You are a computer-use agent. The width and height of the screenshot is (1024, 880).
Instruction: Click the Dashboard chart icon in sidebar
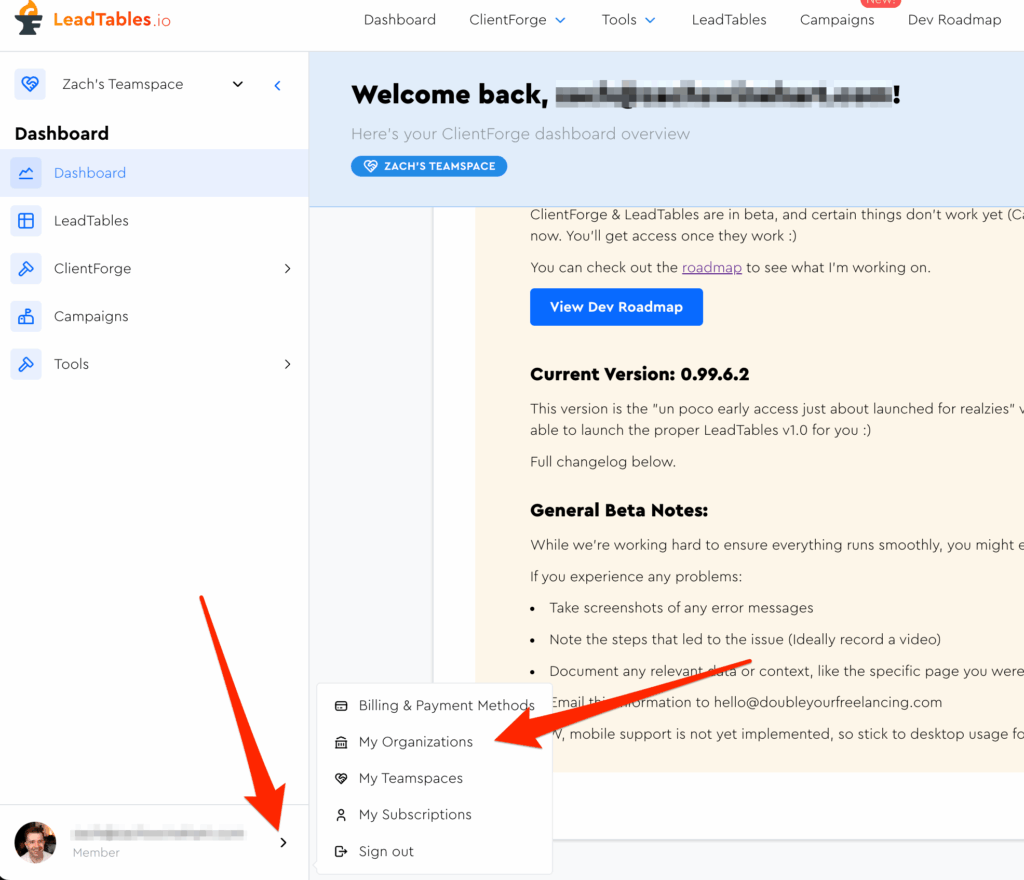coord(26,173)
